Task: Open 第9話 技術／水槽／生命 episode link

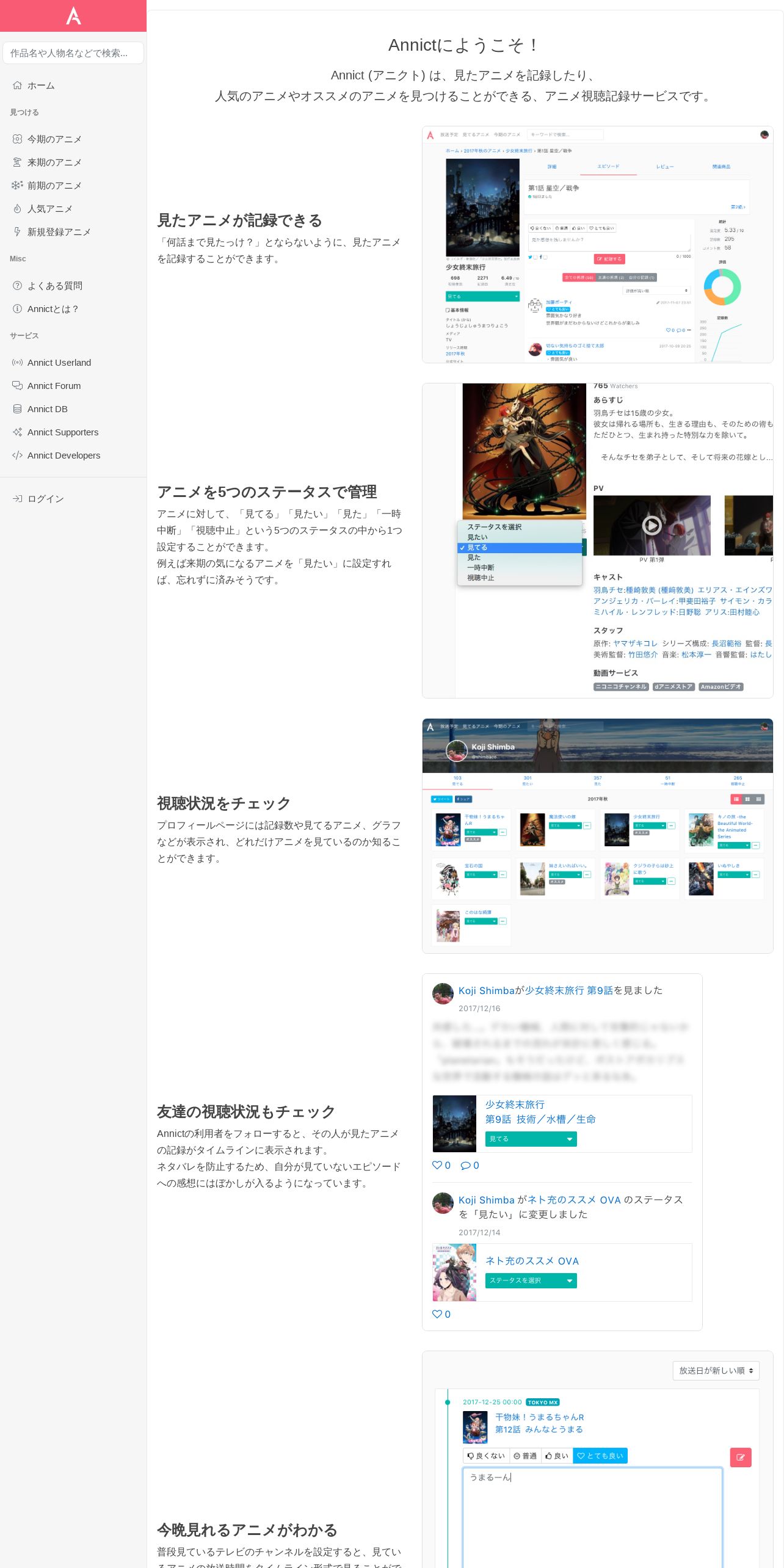Action: [540, 1119]
